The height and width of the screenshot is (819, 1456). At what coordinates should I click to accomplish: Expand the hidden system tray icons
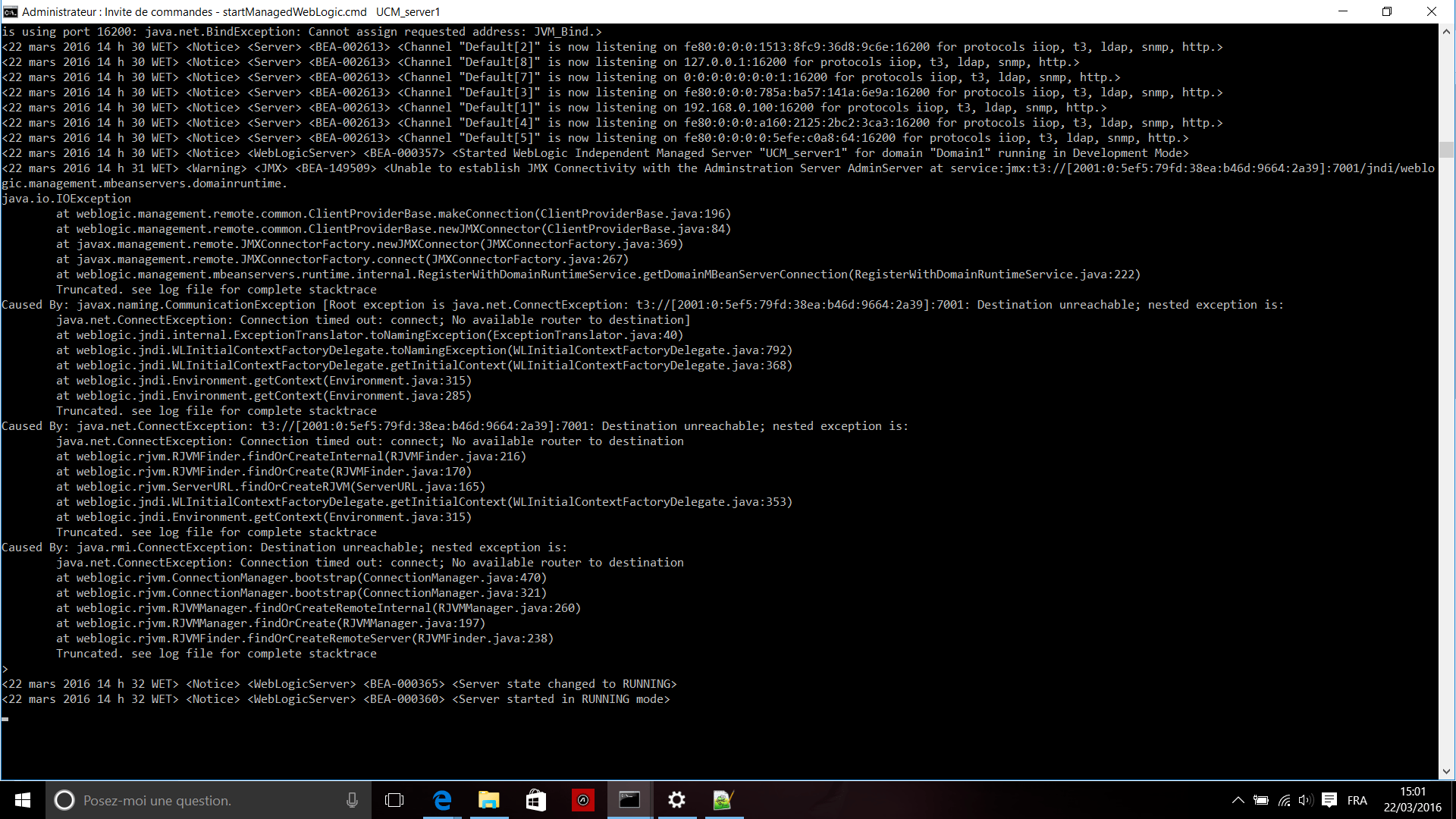point(1238,800)
